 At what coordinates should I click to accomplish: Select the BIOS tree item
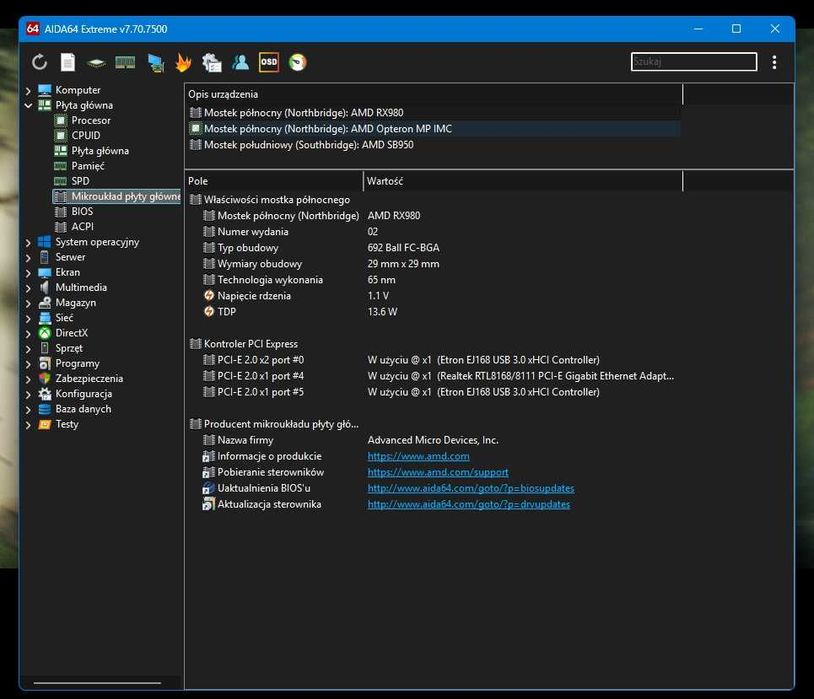(82, 211)
